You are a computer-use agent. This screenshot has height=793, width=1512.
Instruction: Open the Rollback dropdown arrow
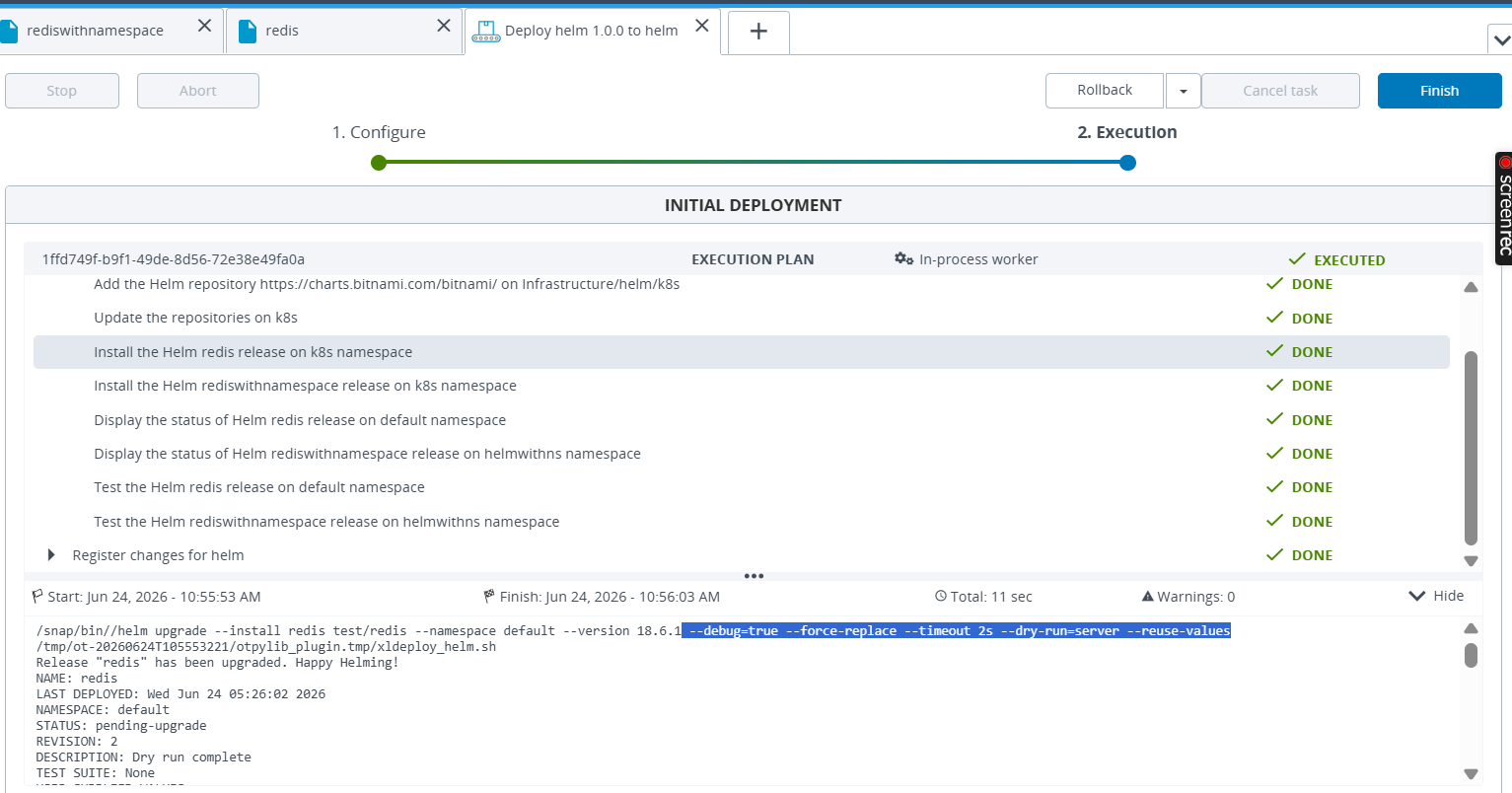[x=1183, y=91]
